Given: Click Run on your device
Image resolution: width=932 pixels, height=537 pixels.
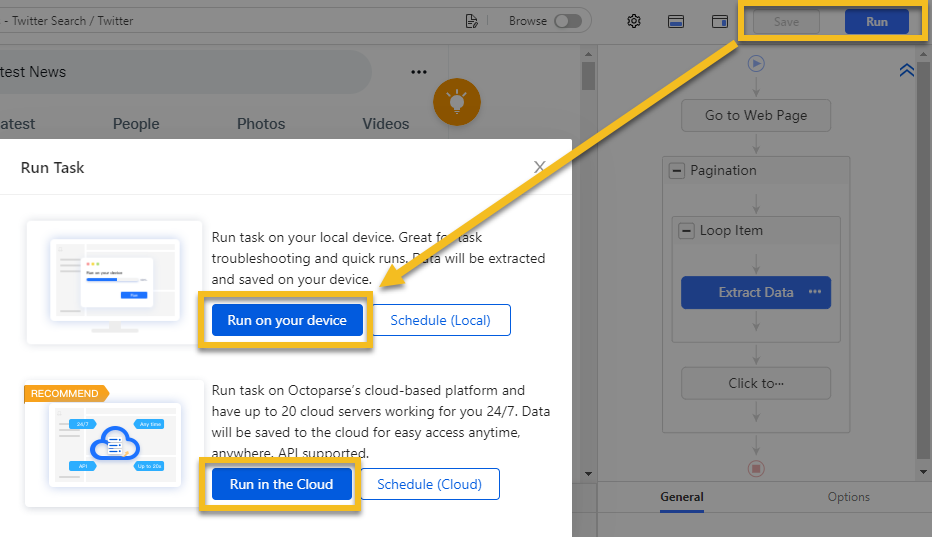Looking at the screenshot, I should 287,320.
